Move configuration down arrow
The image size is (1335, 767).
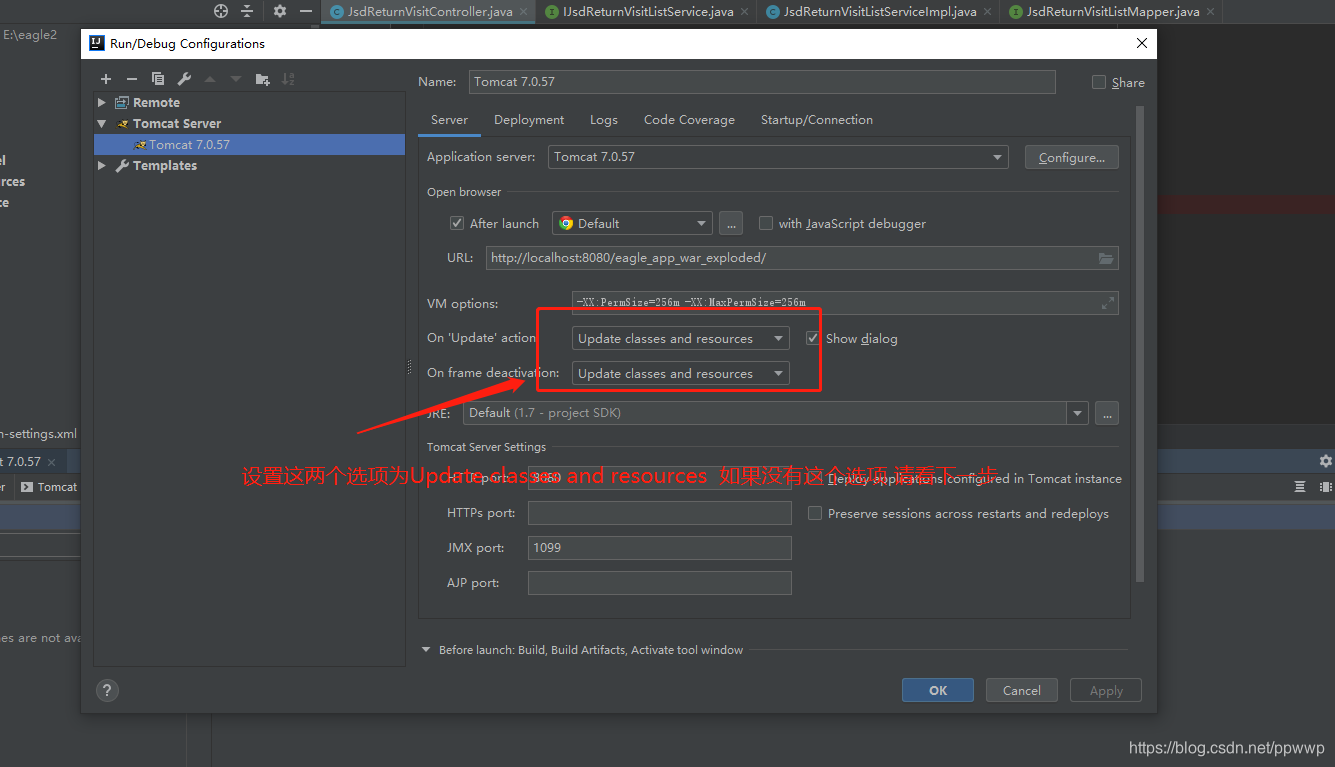click(236, 79)
